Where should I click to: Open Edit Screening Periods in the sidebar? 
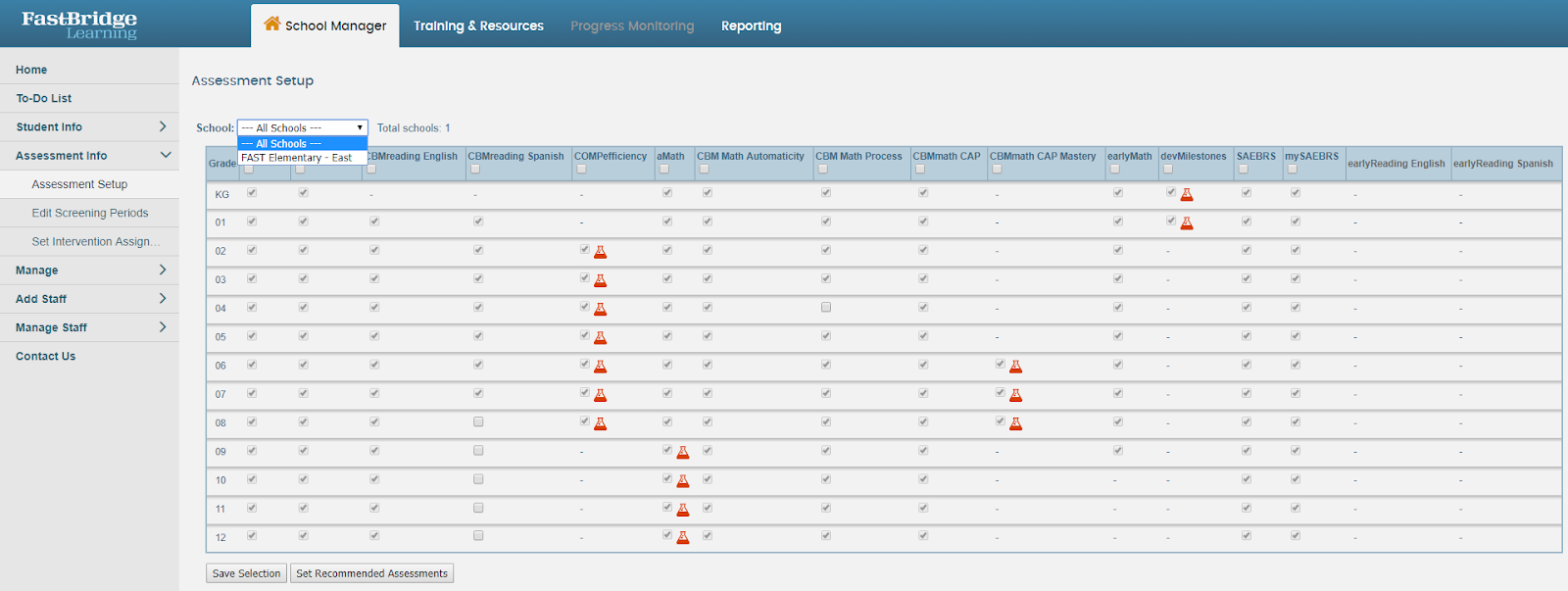click(89, 213)
